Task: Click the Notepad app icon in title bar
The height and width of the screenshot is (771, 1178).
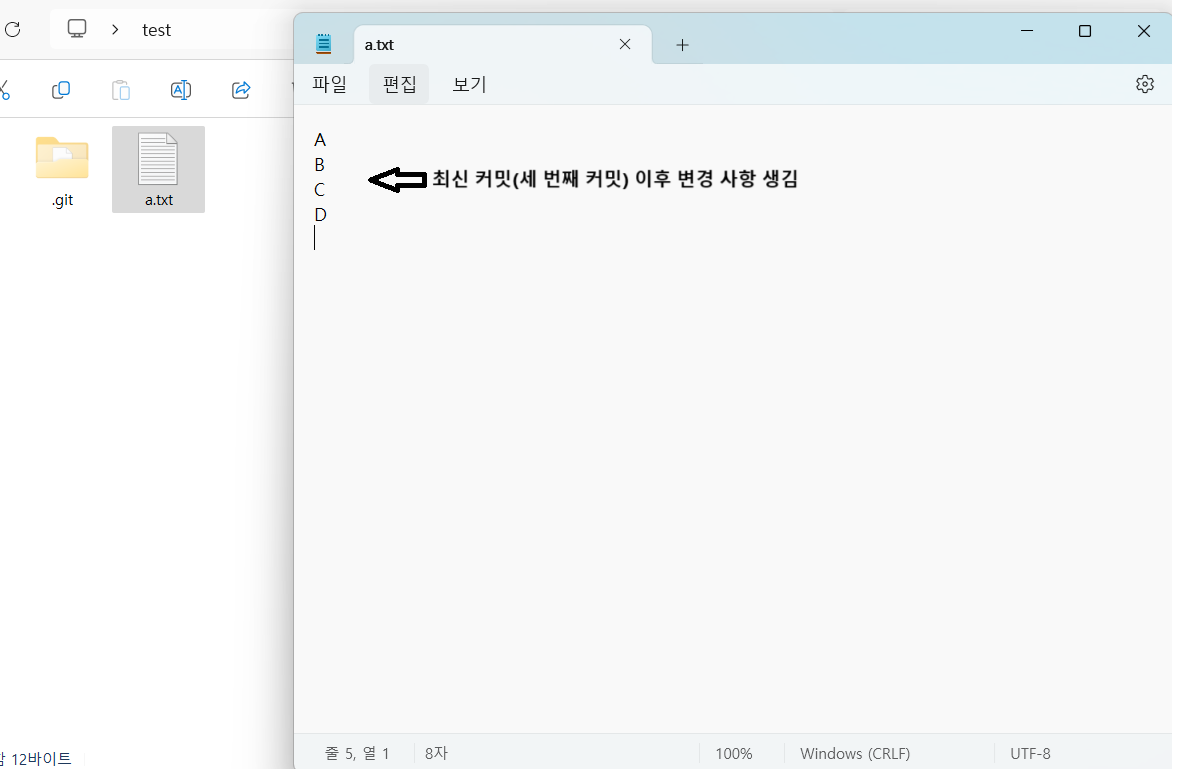Action: (324, 44)
